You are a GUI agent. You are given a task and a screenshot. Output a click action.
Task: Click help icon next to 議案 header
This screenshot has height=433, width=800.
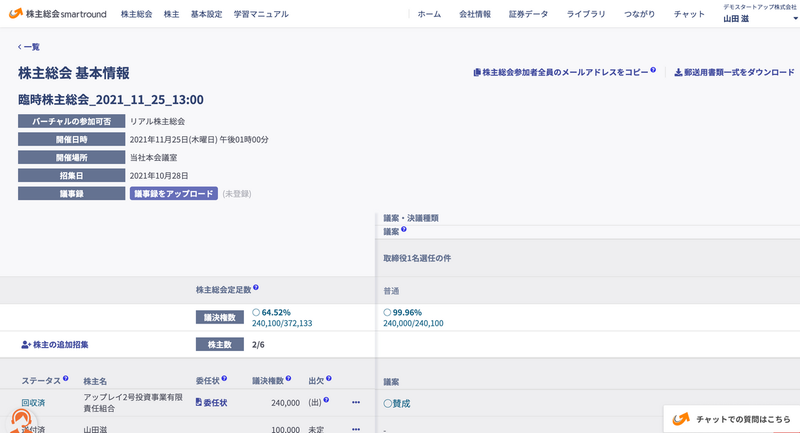coord(403,230)
